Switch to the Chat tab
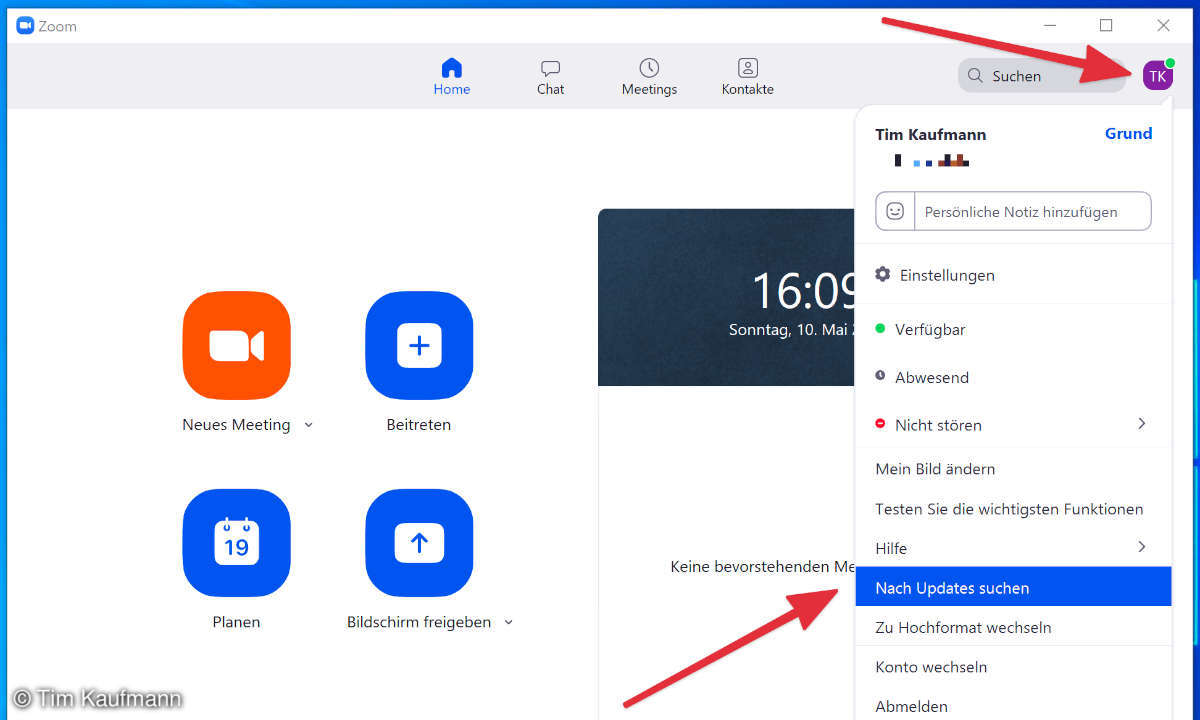Viewport: 1200px width, 720px height. coord(550,77)
